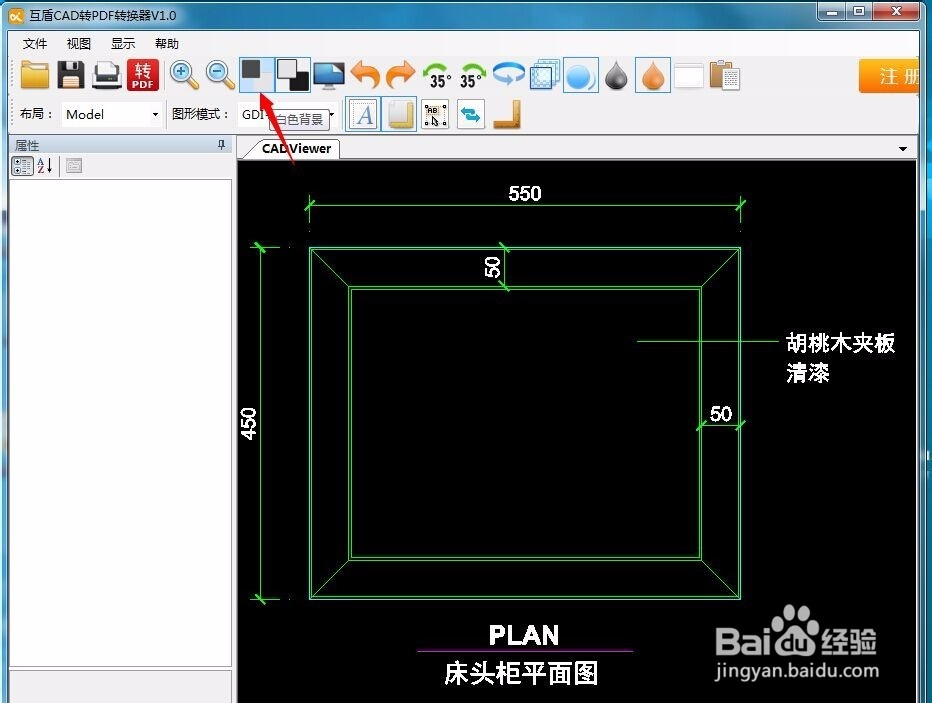The height and width of the screenshot is (703, 932).
Task: Click the clipboard paste icon
Action: [725, 75]
